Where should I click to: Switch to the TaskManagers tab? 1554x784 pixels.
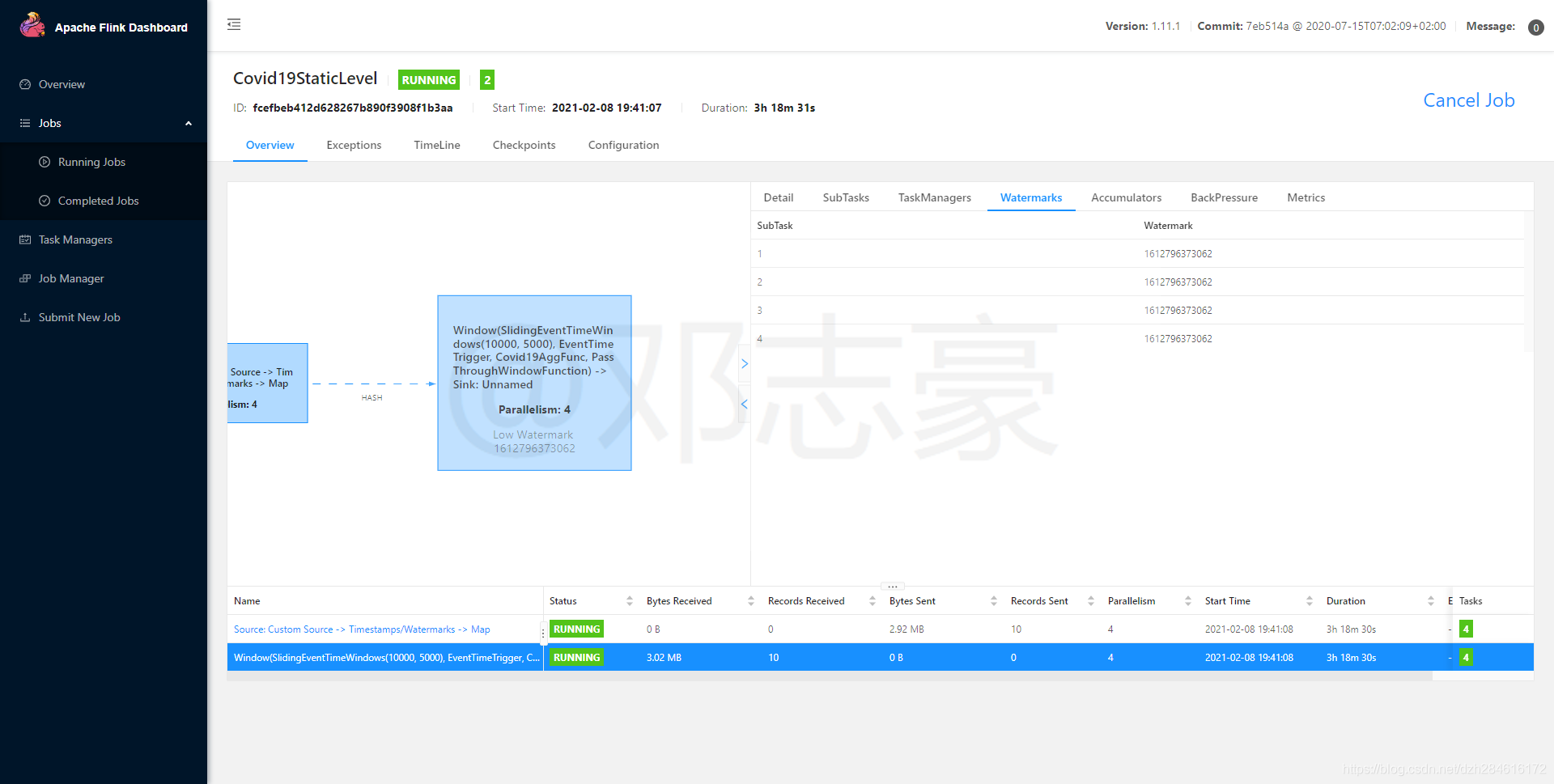pos(934,197)
